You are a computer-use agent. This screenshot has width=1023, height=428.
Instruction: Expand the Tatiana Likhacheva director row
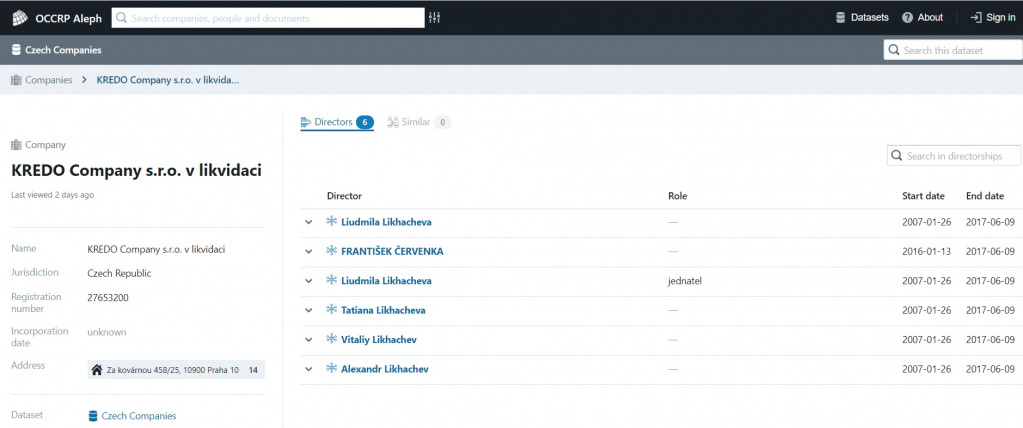(x=309, y=311)
